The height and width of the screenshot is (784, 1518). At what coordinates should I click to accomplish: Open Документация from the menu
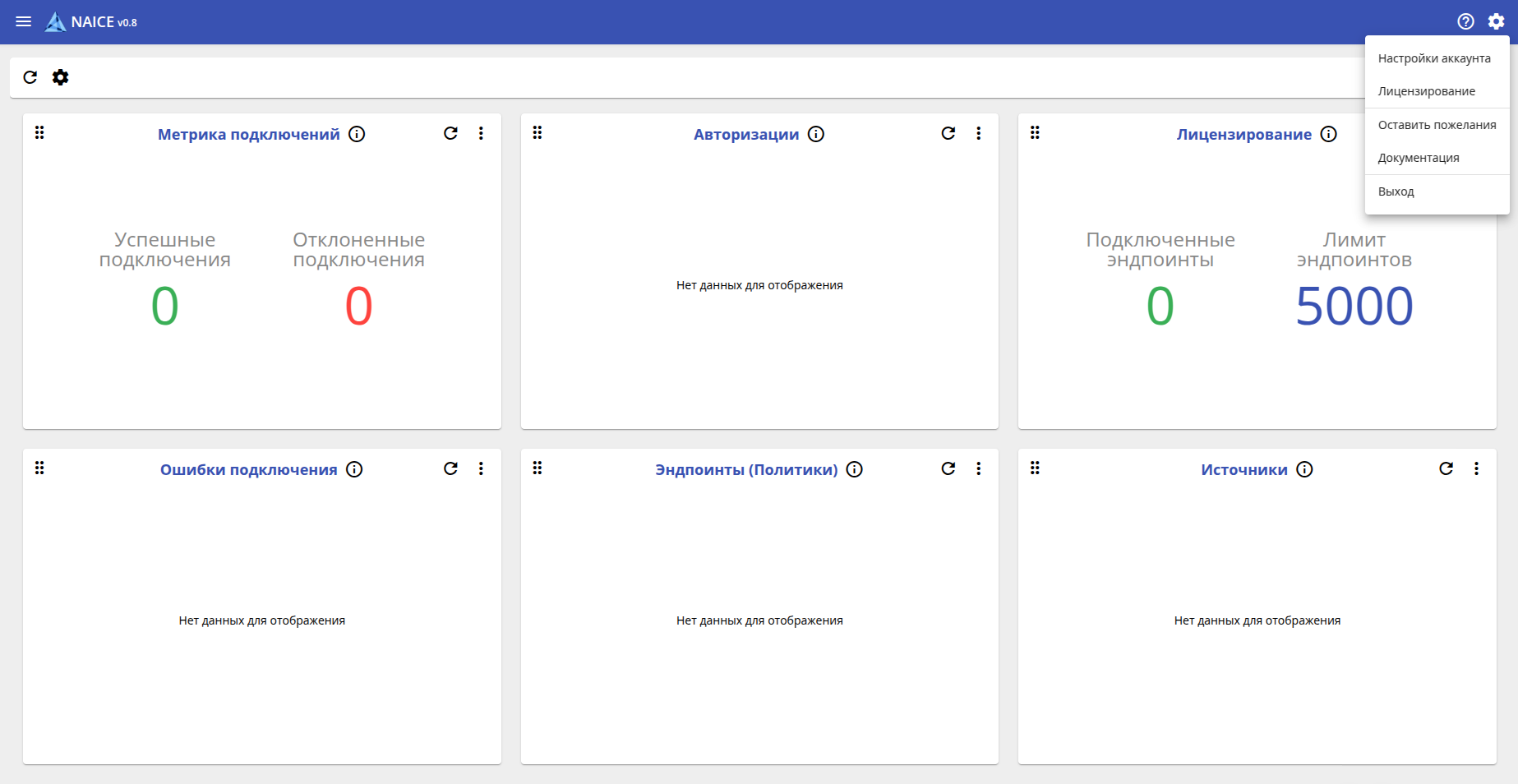1419,158
